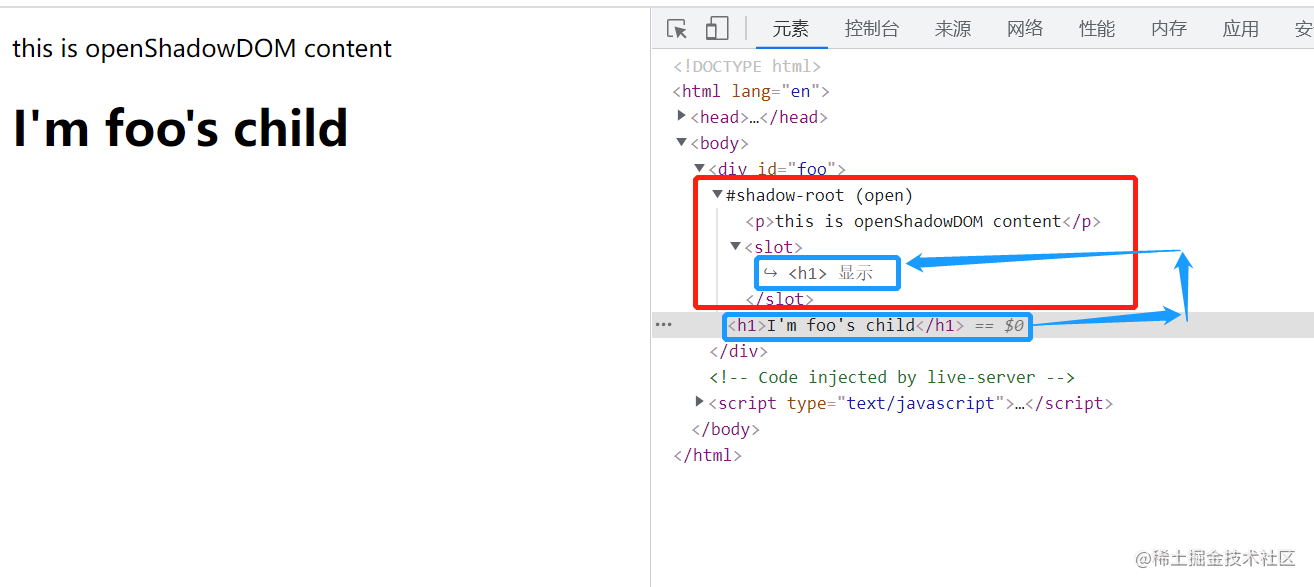Select the closing </html> tag line
1314x587 pixels.
click(707, 455)
